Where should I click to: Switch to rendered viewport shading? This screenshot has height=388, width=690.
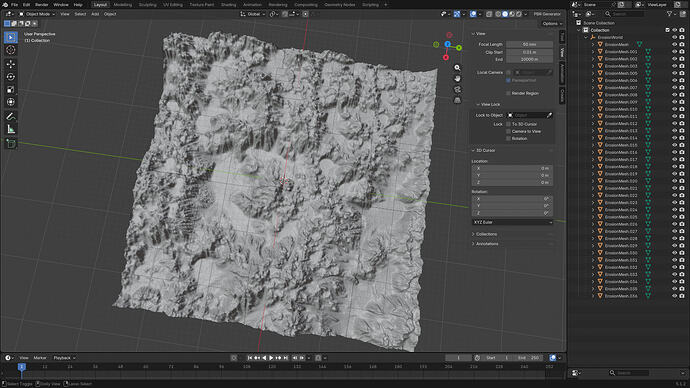pyautogui.click(x=519, y=14)
